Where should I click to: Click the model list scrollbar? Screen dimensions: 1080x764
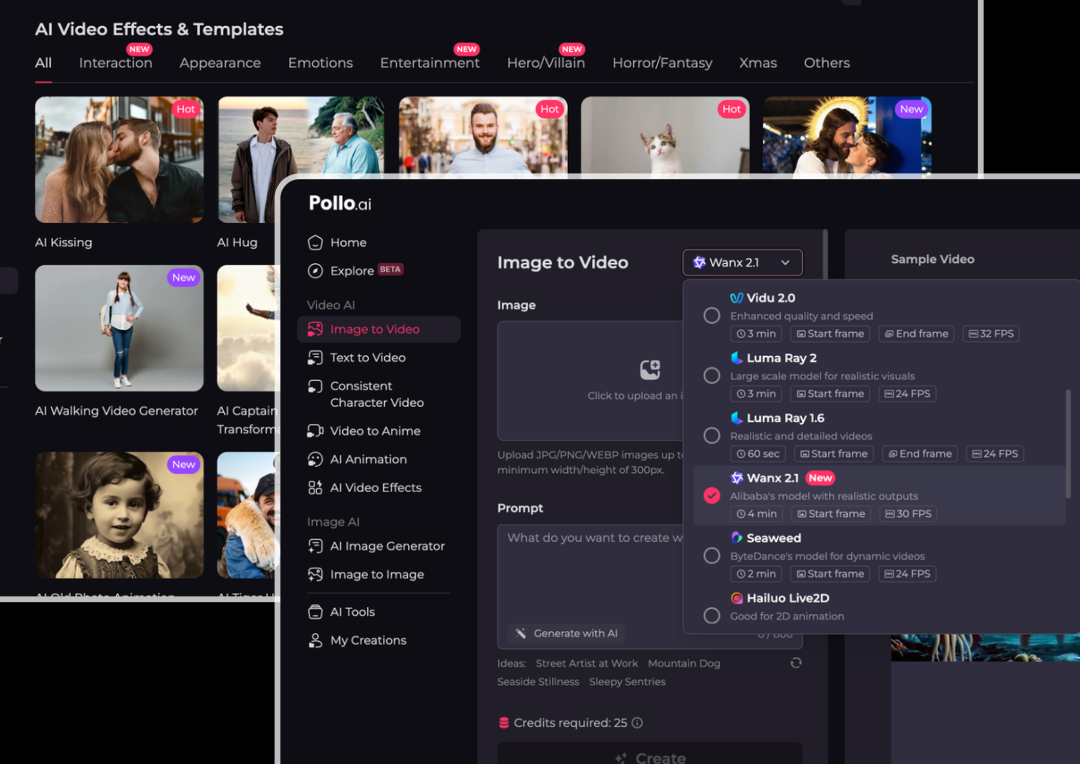[x=1068, y=444]
